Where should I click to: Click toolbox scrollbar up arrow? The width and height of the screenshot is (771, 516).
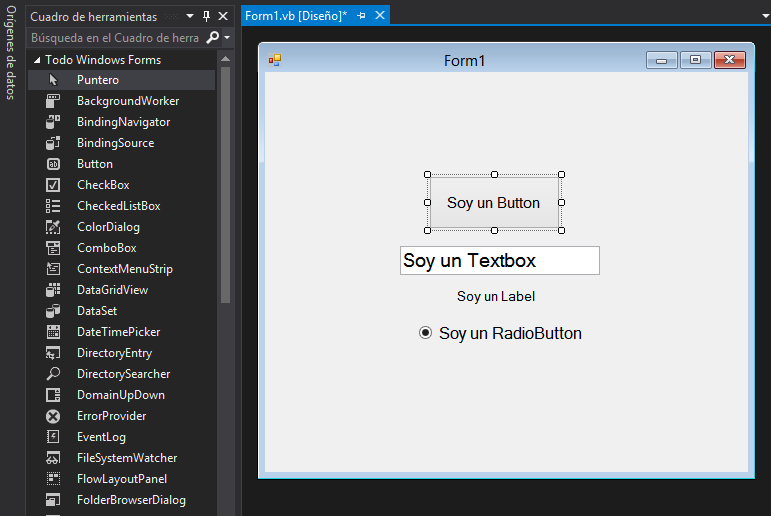226,59
